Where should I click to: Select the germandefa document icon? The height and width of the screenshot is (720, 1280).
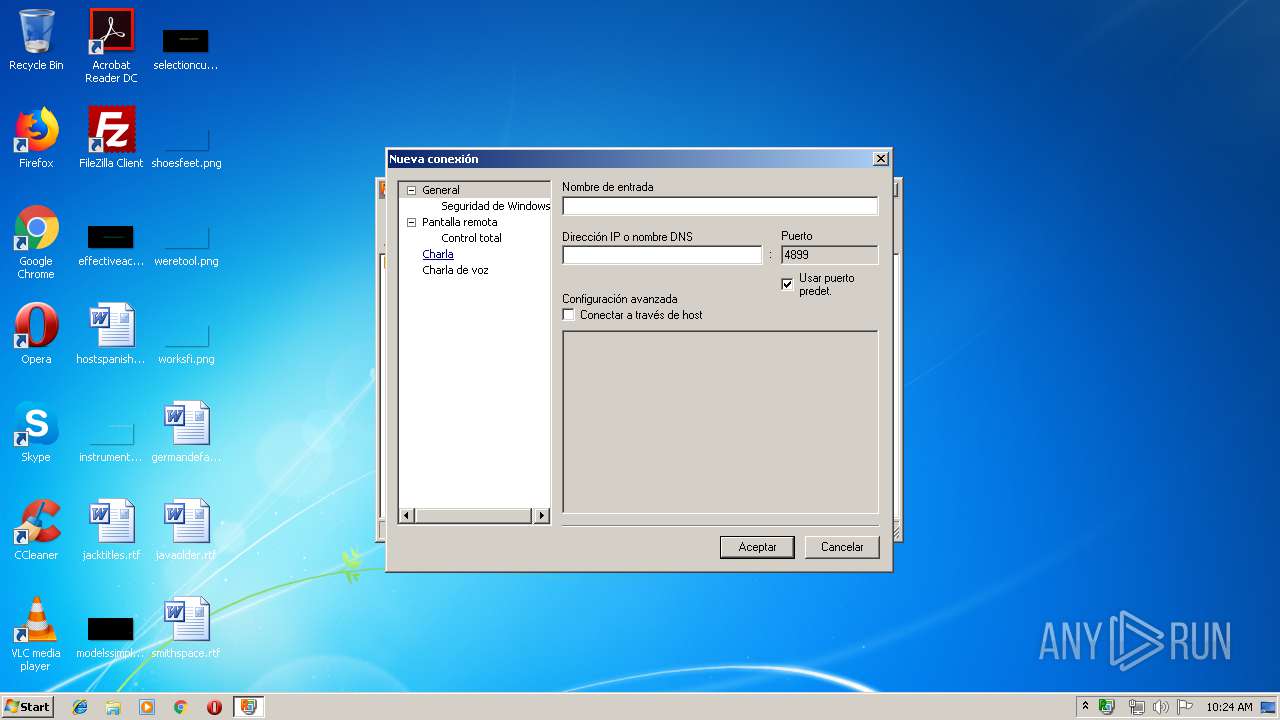[186, 433]
